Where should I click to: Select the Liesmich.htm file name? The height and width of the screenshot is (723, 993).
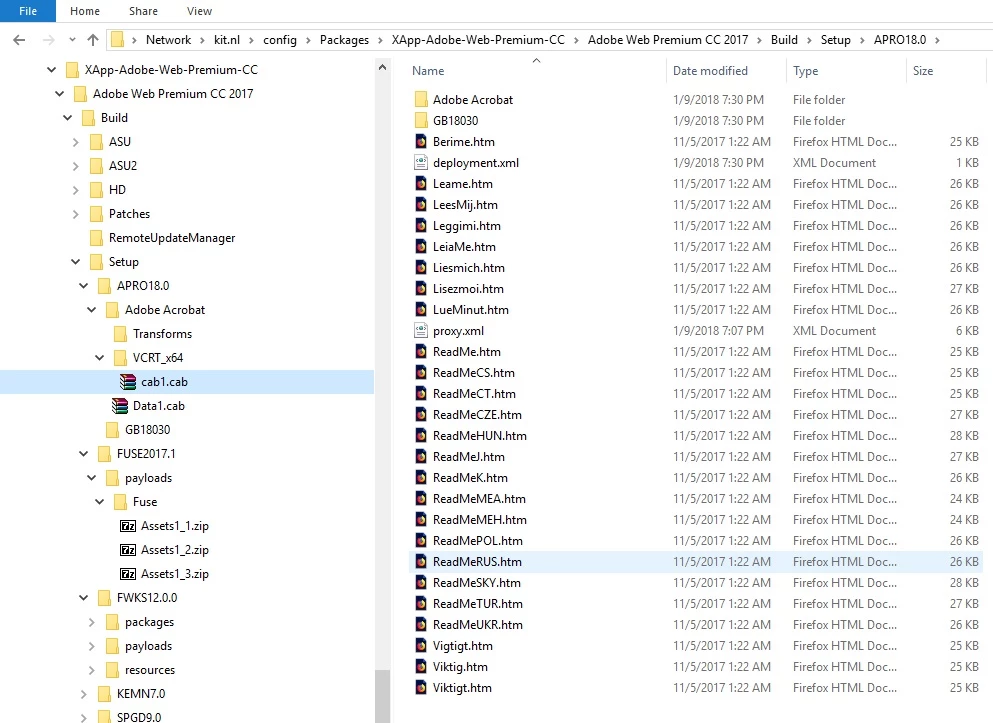point(469,268)
